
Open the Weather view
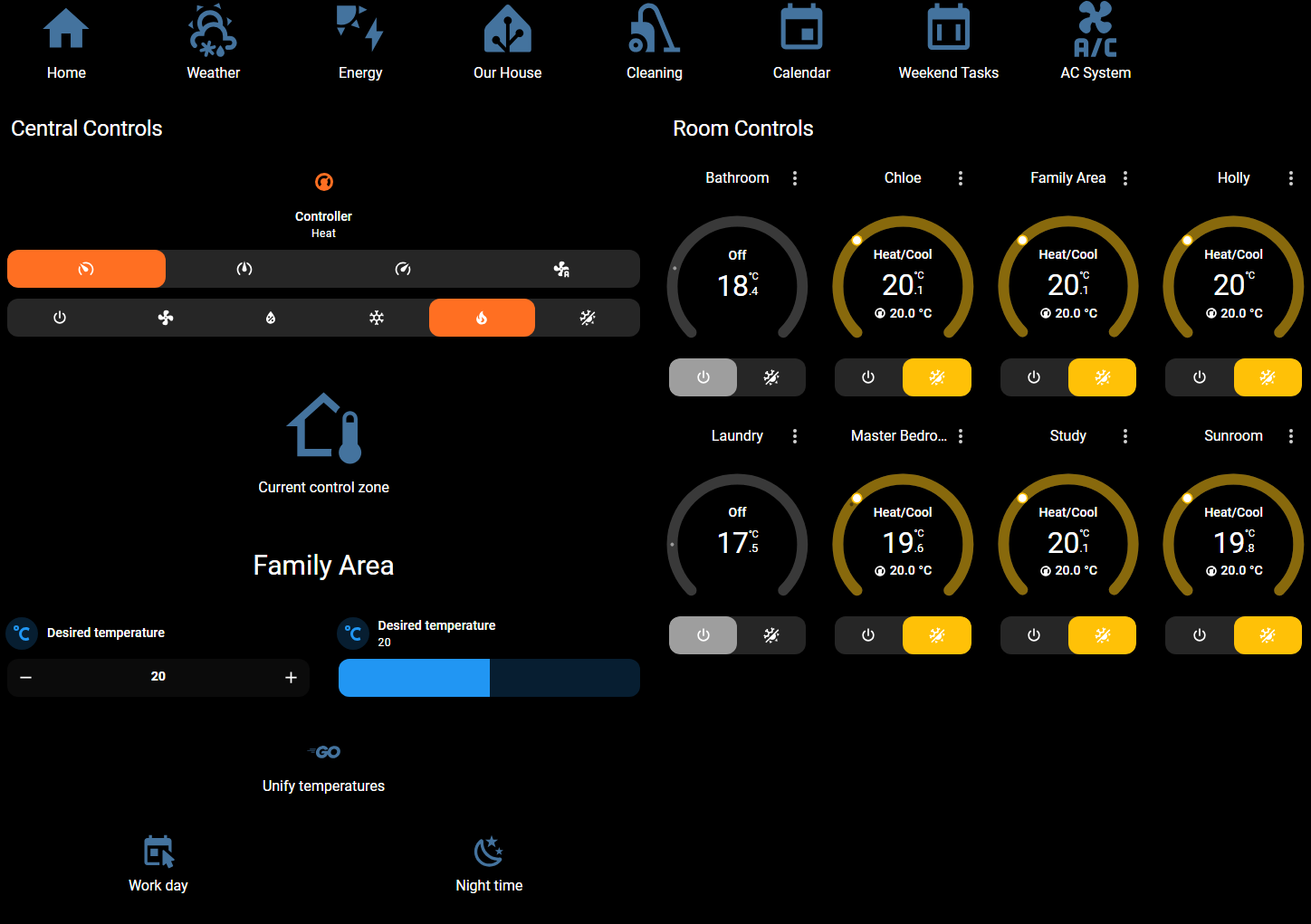pyautogui.click(x=214, y=43)
